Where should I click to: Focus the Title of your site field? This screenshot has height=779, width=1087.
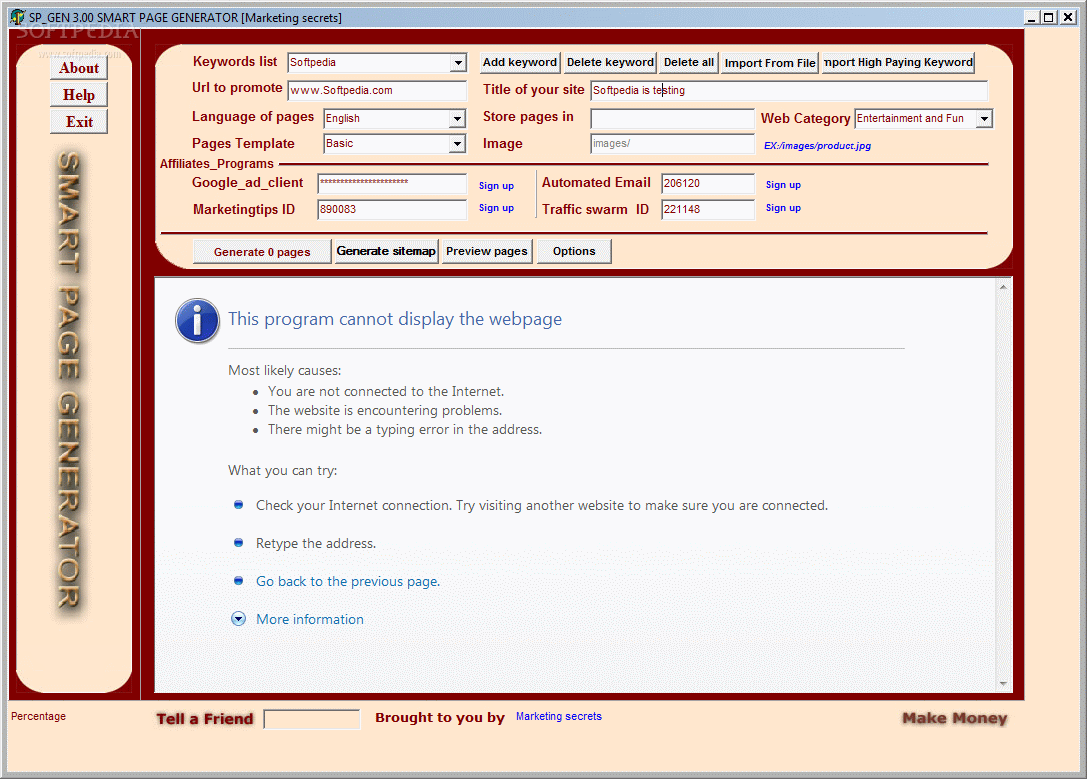[789, 91]
